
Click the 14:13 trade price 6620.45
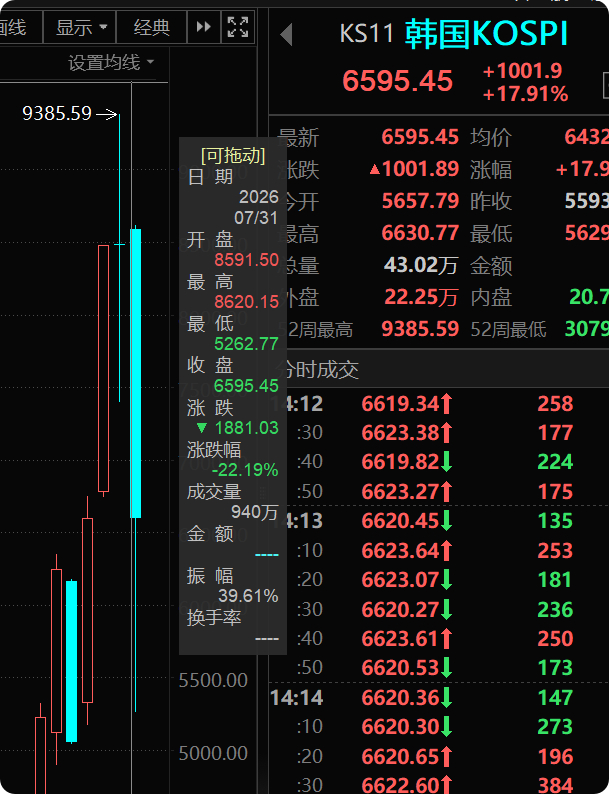pyautogui.click(x=400, y=521)
